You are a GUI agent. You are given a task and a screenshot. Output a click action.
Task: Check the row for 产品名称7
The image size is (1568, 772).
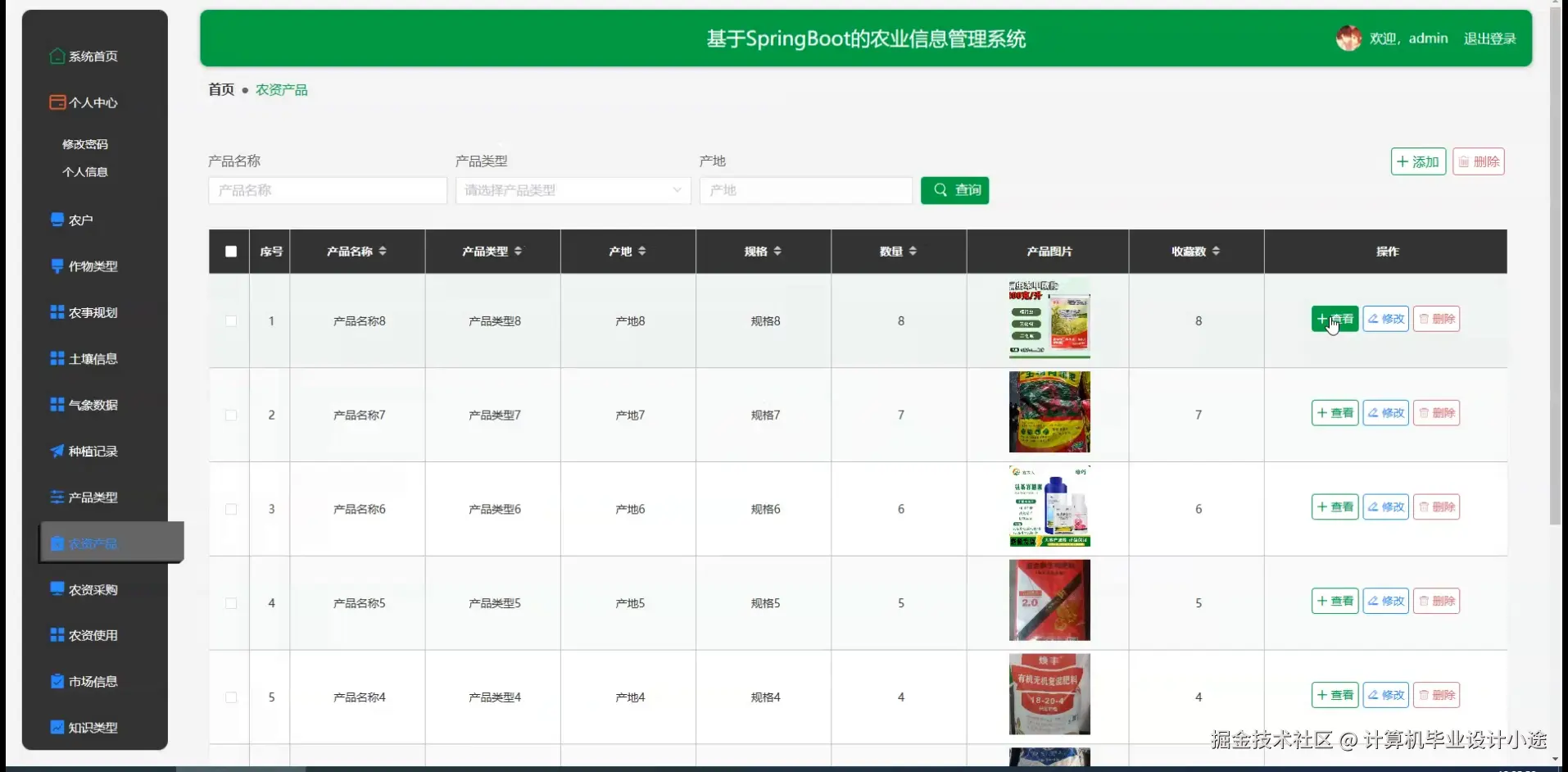point(231,416)
